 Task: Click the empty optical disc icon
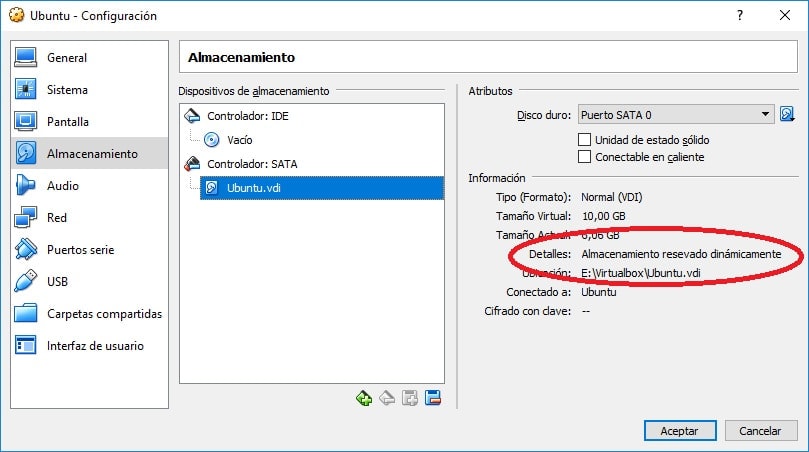(212, 139)
